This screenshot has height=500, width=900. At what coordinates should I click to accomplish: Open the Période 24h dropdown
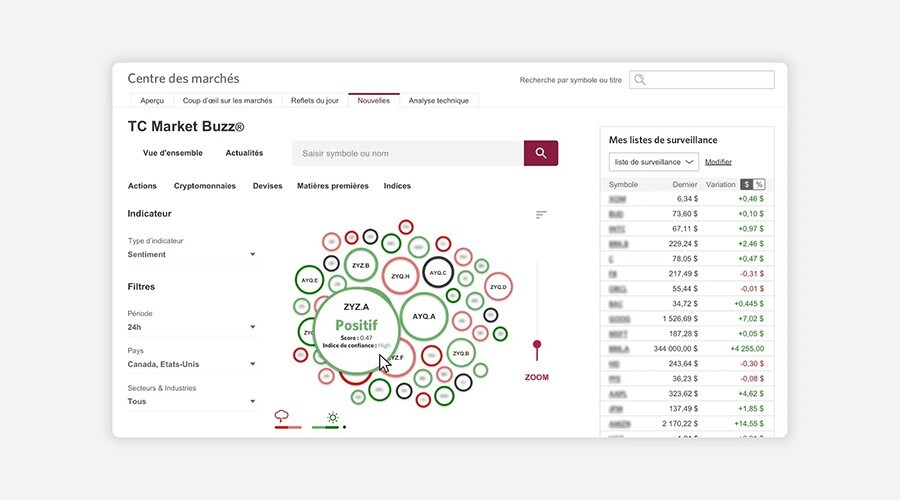[x=192, y=327]
